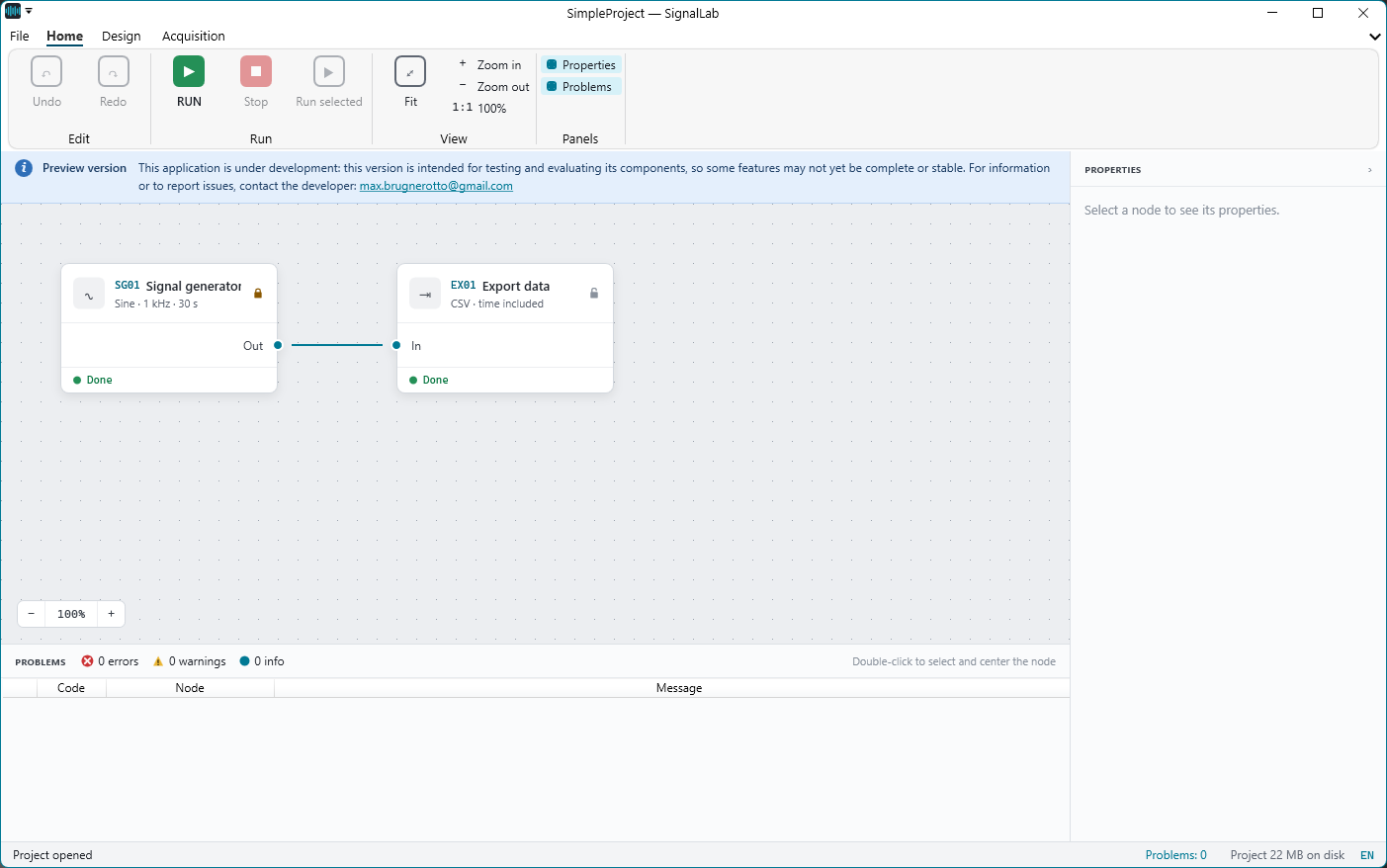Toggle lock on EX01 Export data

(x=594, y=294)
